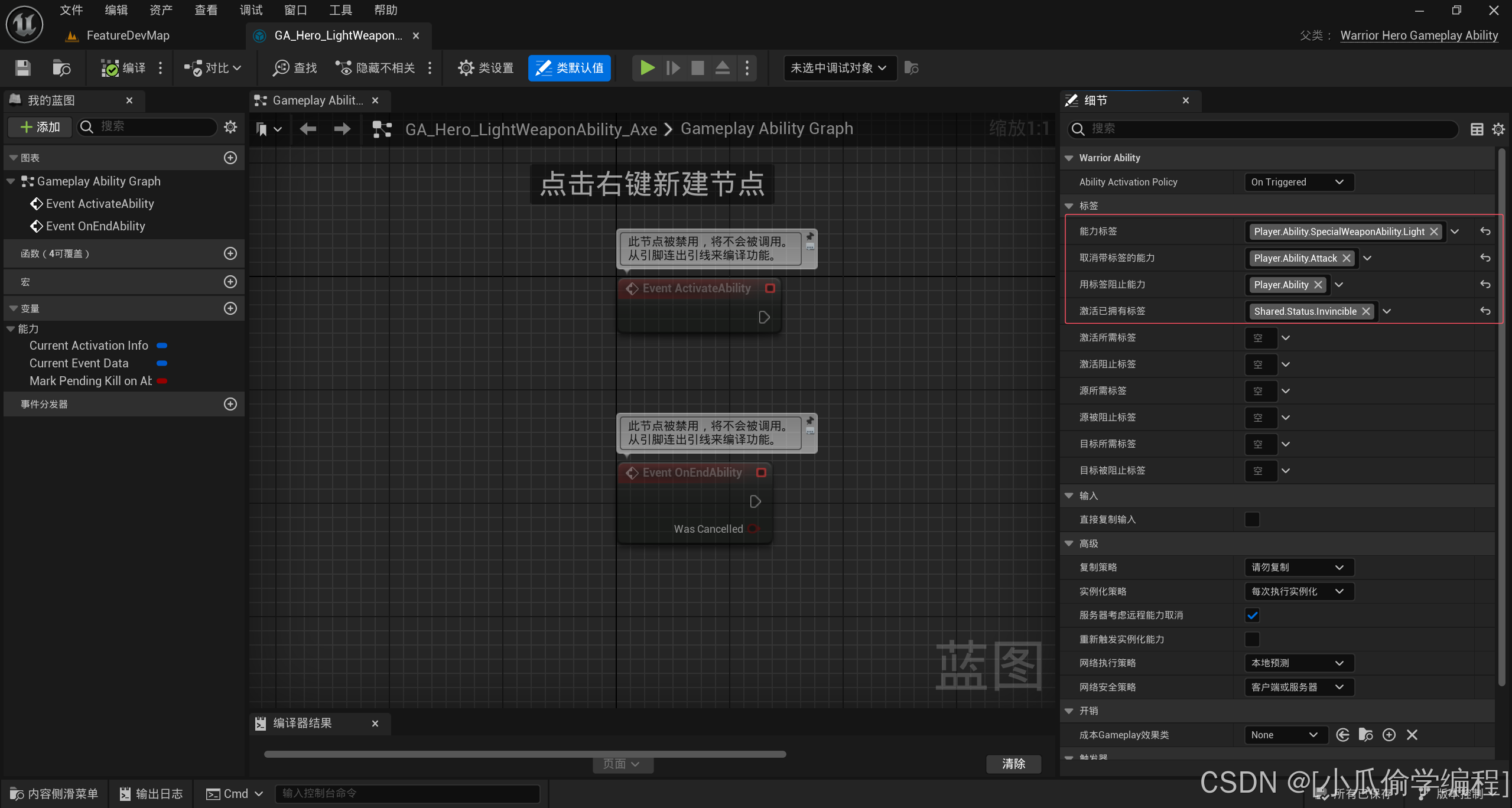This screenshot has width=1512, height=808.
Task: Click the eject from player icon
Action: 722,68
